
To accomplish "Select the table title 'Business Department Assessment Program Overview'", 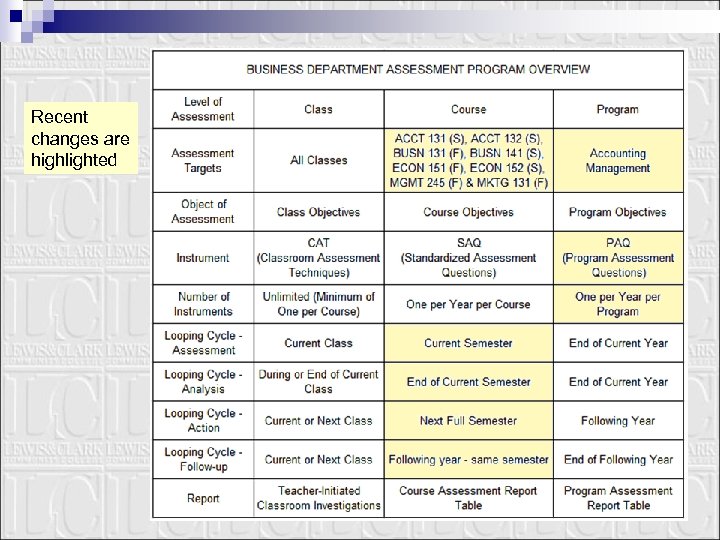I will click(418, 70).
